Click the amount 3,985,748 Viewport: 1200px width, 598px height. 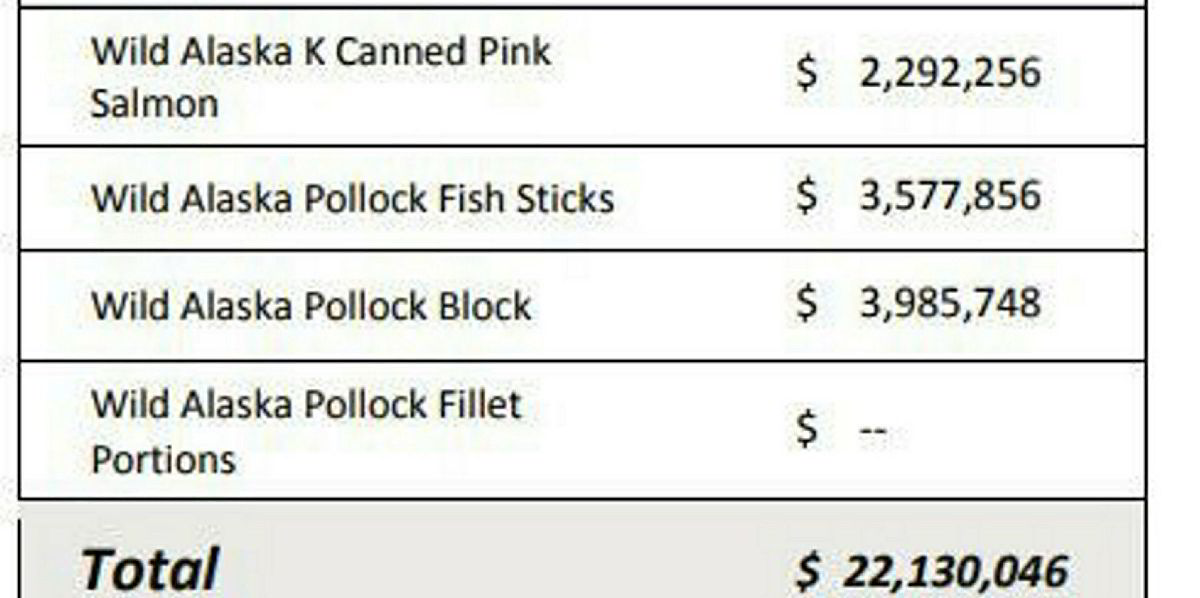pos(949,303)
